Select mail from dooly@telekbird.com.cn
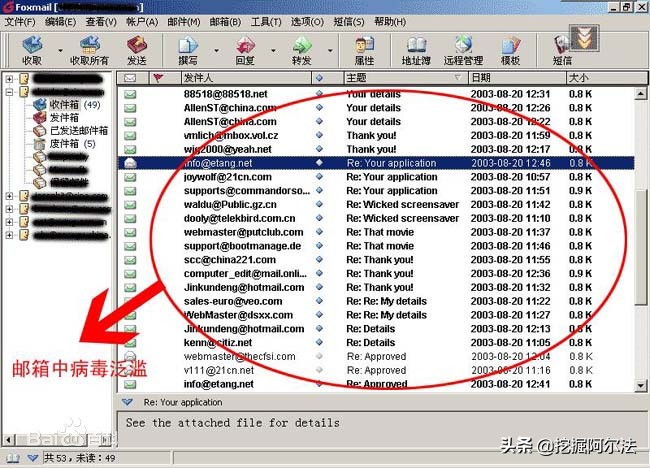This screenshot has width=650, height=468. click(375, 218)
